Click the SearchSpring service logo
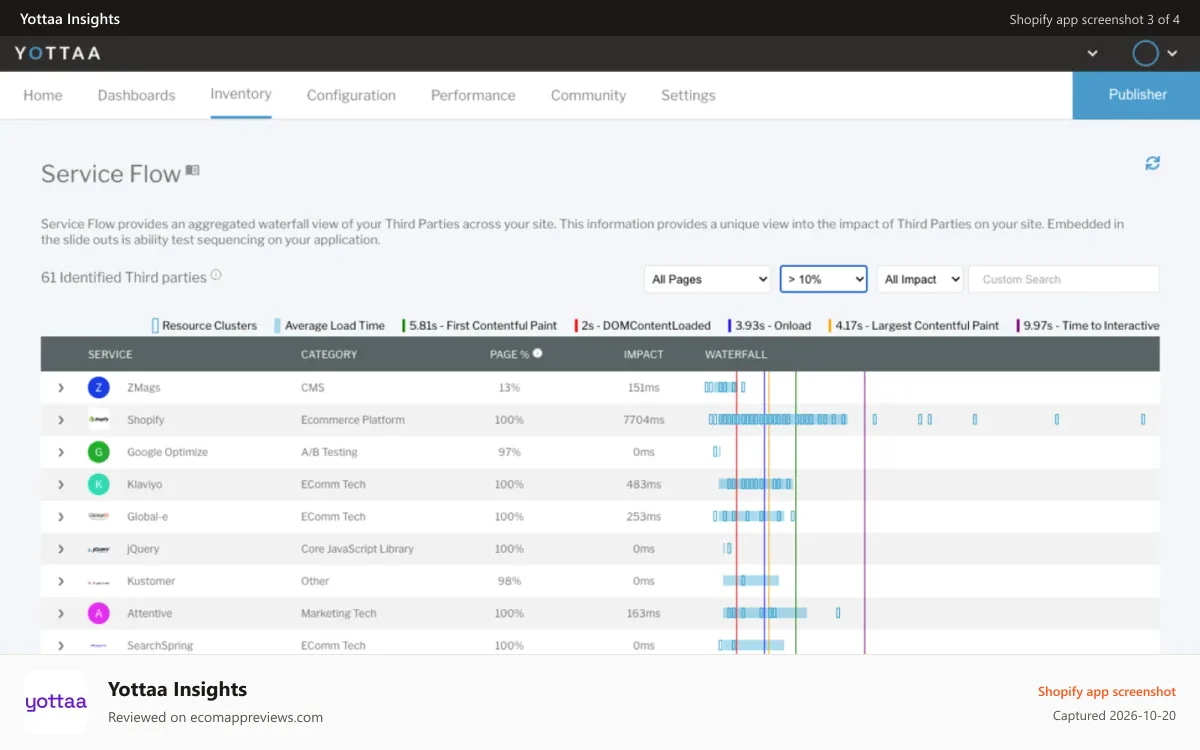Image resolution: width=1200 pixels, height=750 pixels. pyautogui.click(x=98, y=645)
